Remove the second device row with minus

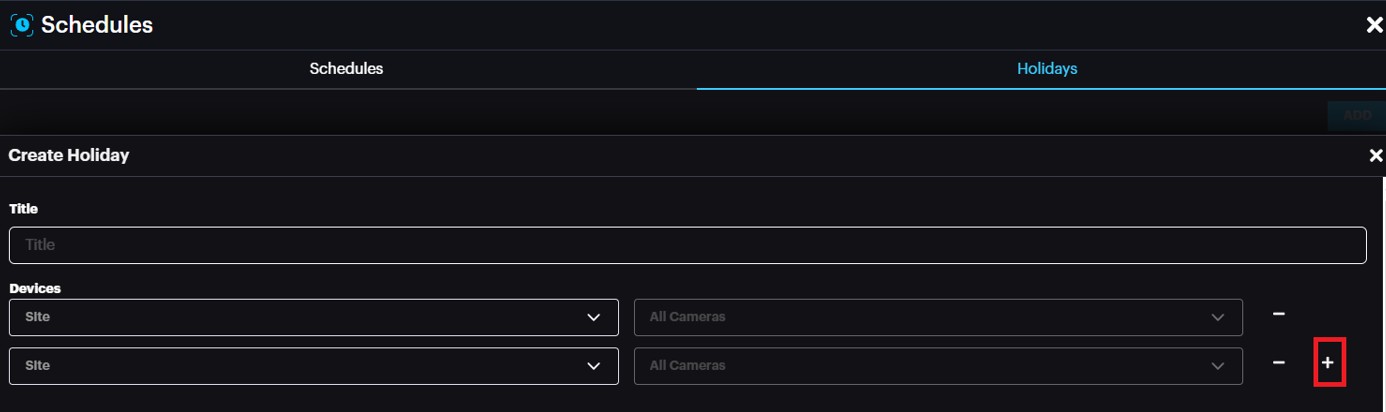(x=1278, y=363)
